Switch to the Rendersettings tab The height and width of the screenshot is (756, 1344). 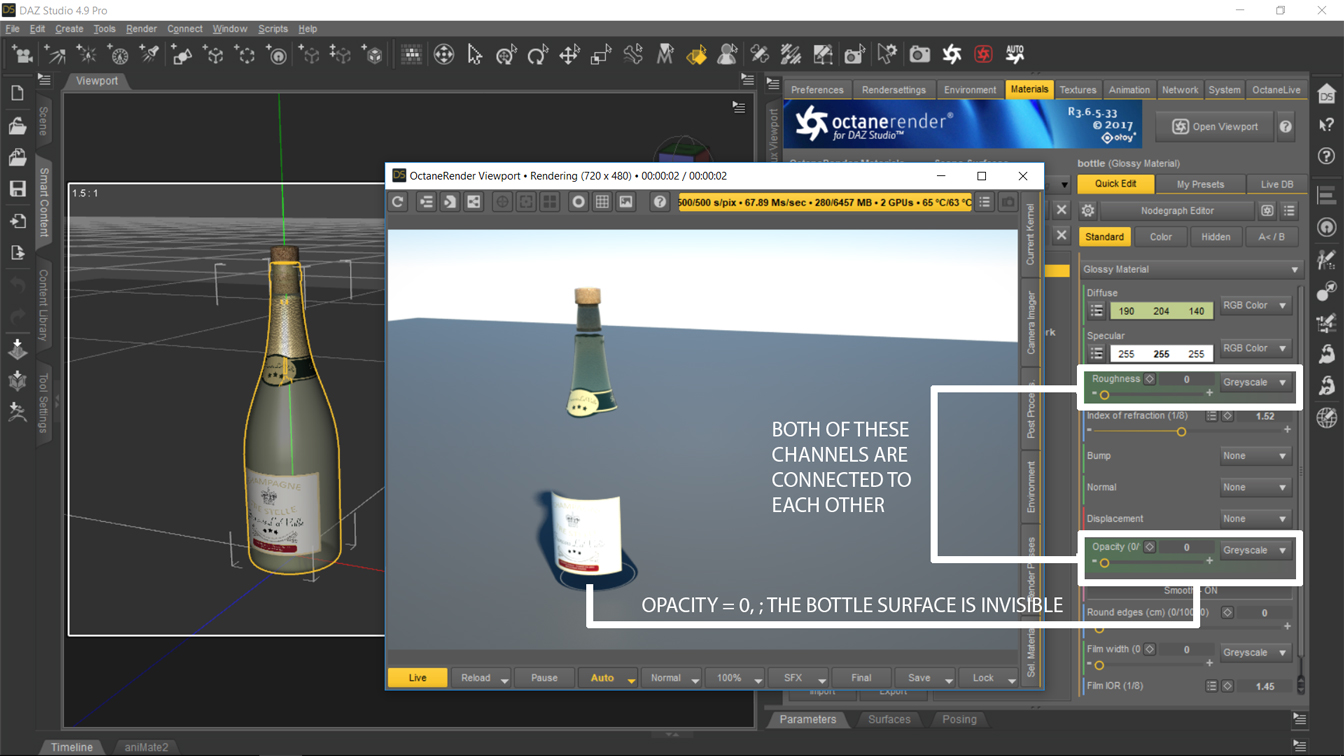coord(893,90)
